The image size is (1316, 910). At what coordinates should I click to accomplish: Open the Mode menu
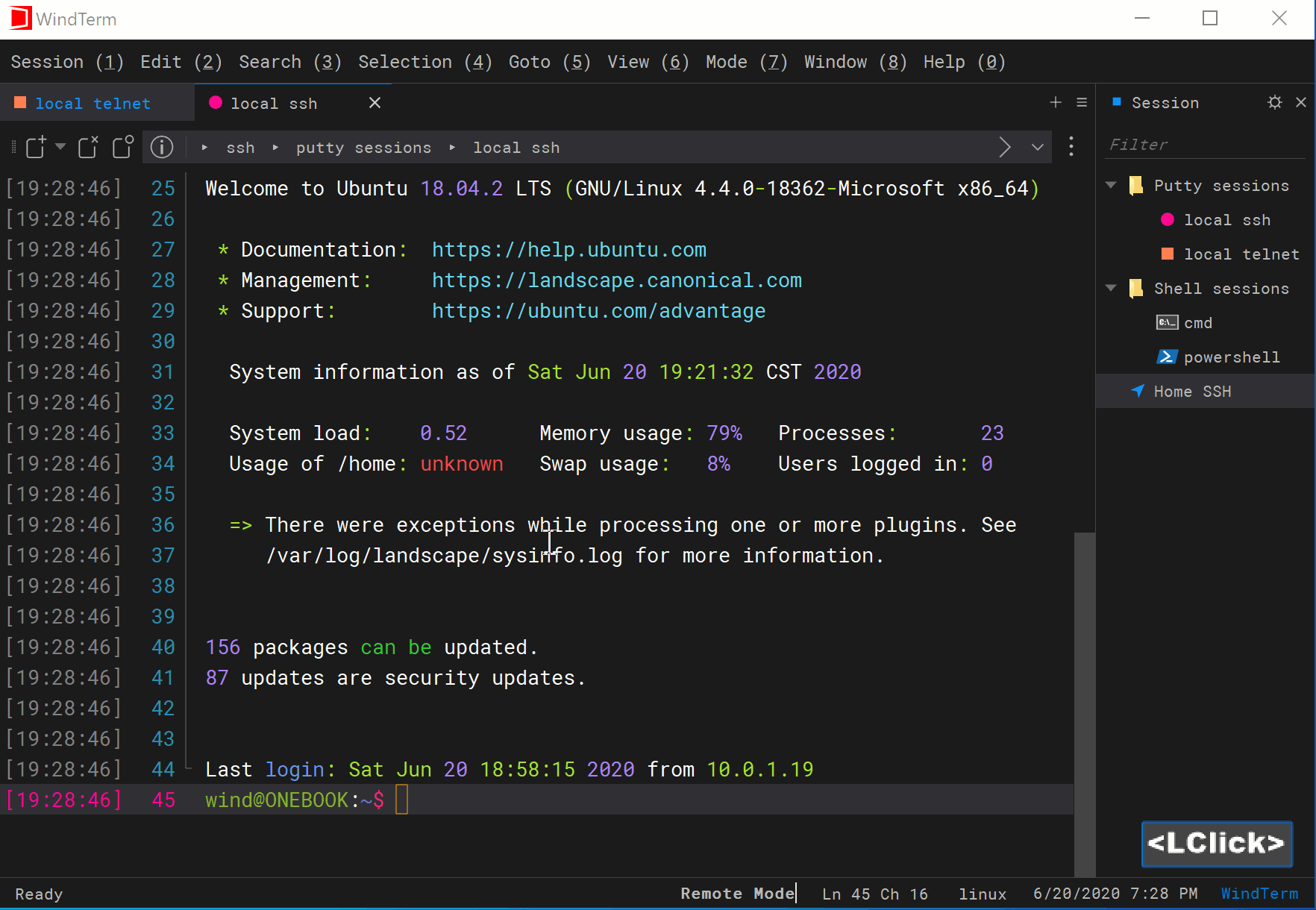(747, 62)
